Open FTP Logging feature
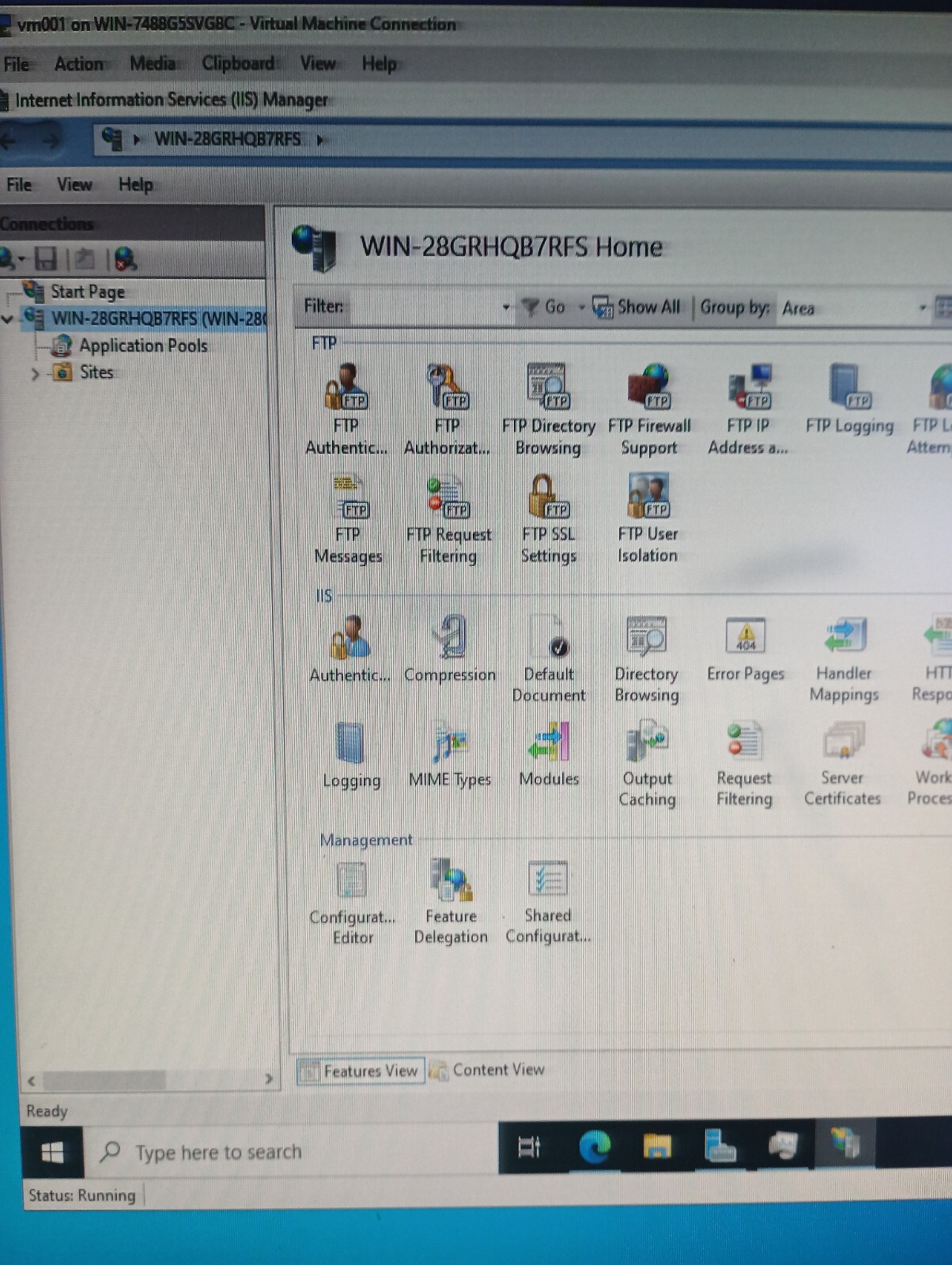 click(849, 399)
